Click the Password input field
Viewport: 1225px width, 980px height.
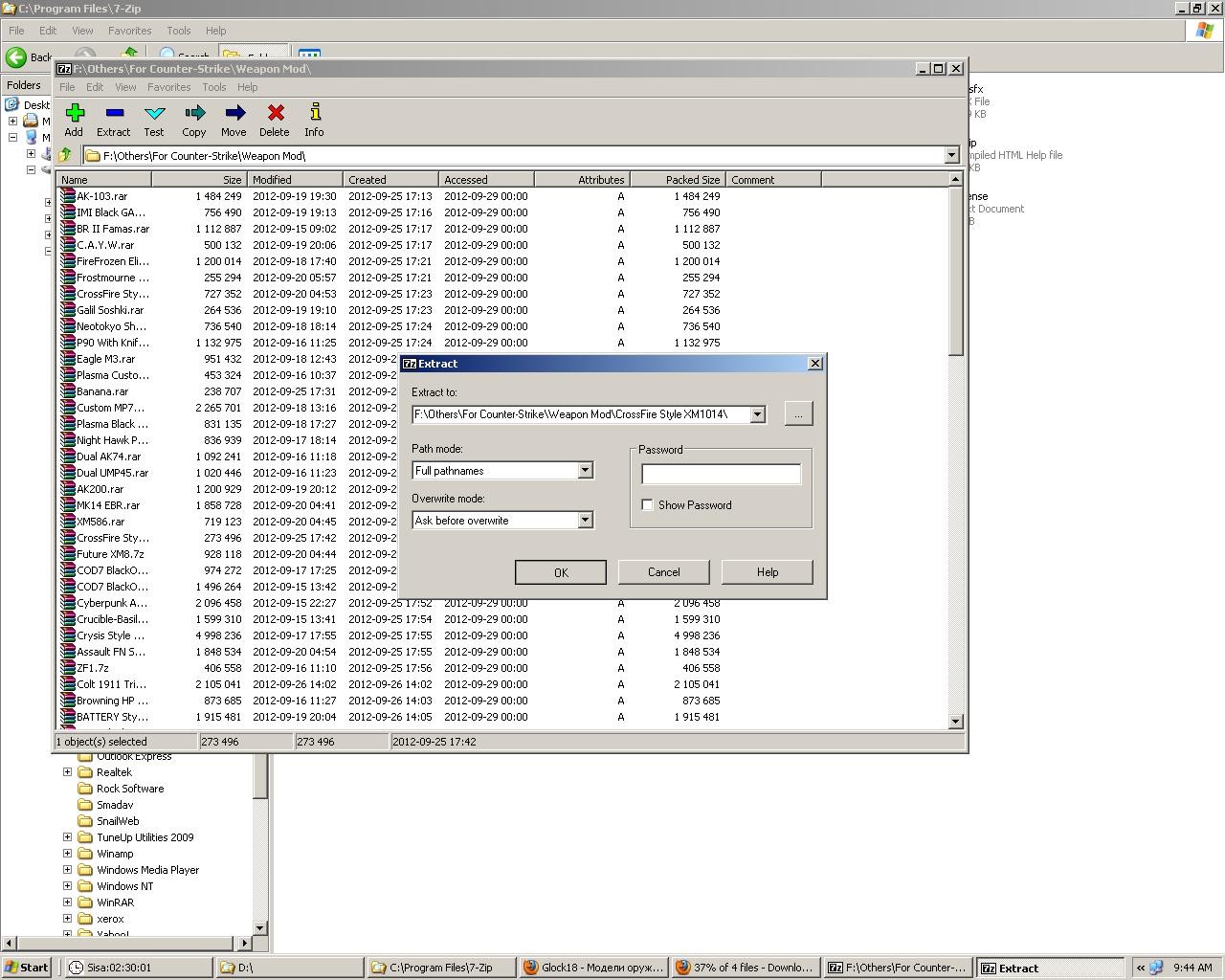pyautogui.click(x=721, y=474)
